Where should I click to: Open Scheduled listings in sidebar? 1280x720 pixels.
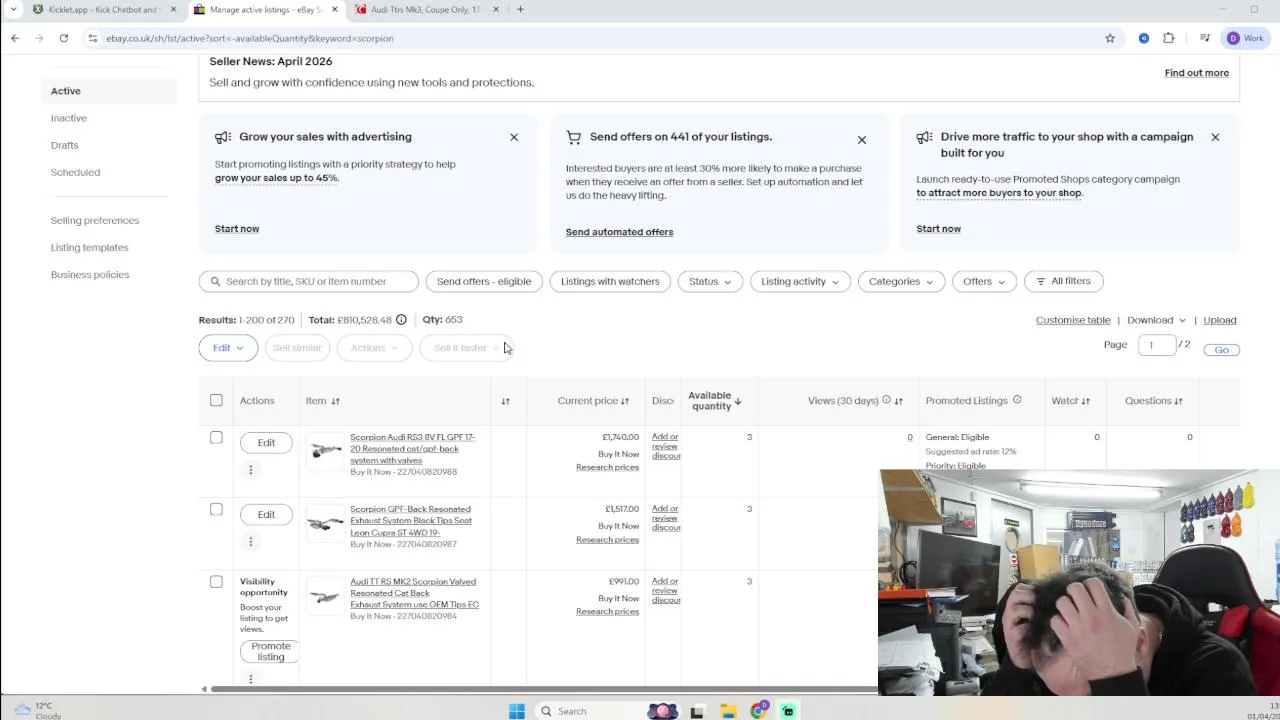tap(75, 172)
